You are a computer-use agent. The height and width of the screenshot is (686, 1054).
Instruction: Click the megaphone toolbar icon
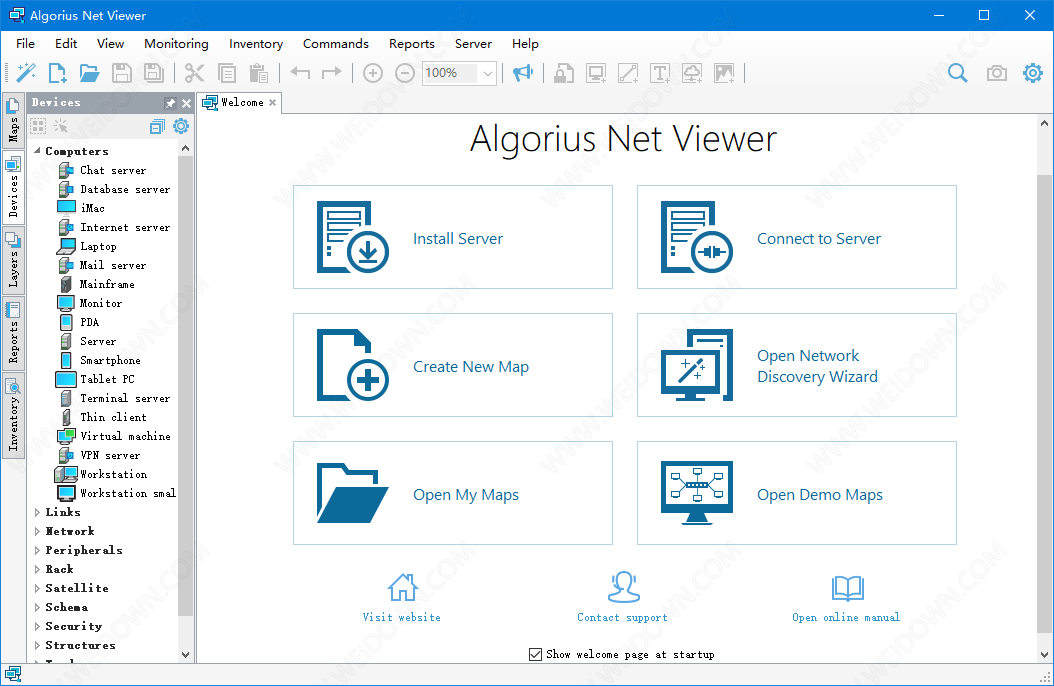(x=523, y=73)
